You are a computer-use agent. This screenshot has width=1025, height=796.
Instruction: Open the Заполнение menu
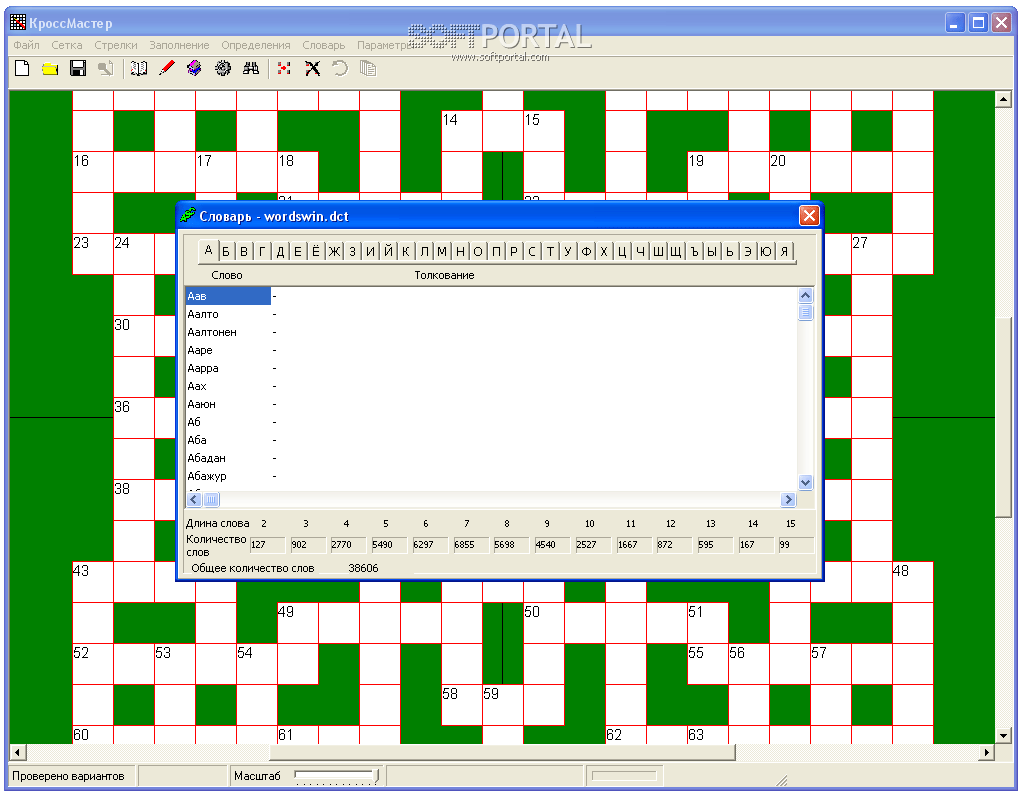(x=179, y=45)
